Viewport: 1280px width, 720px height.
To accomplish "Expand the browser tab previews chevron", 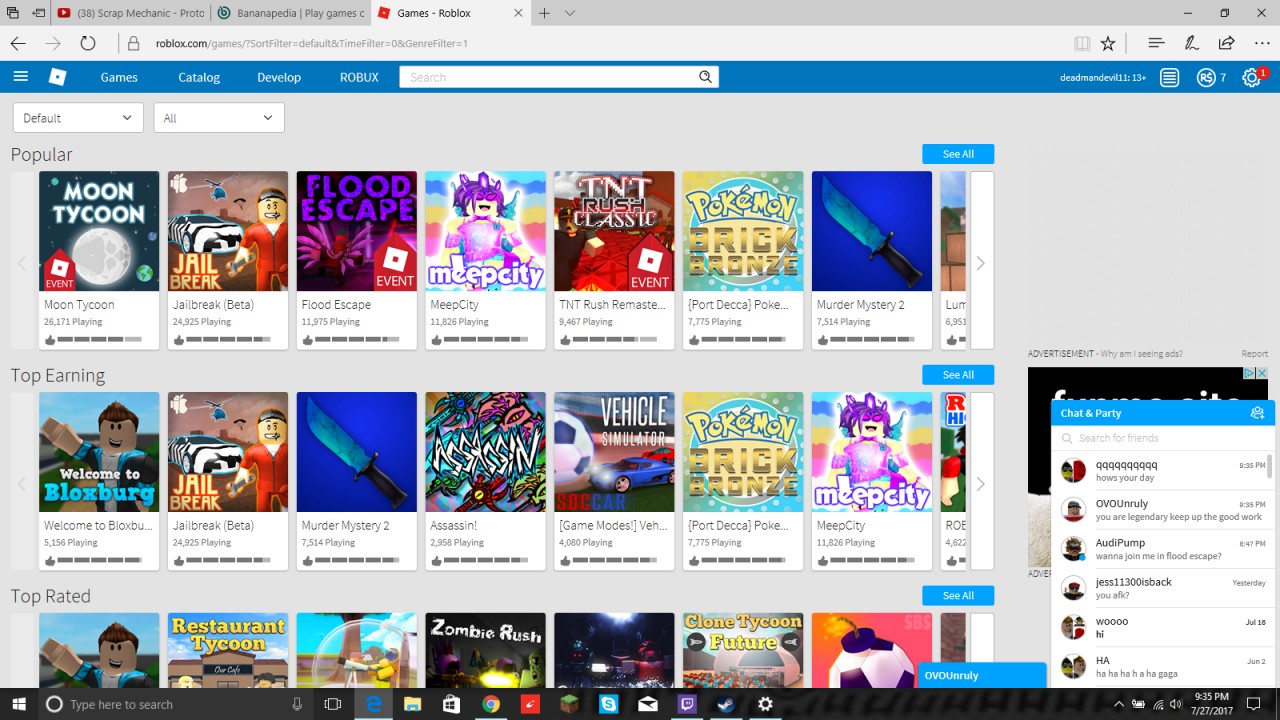I will (x=570, y=13).
